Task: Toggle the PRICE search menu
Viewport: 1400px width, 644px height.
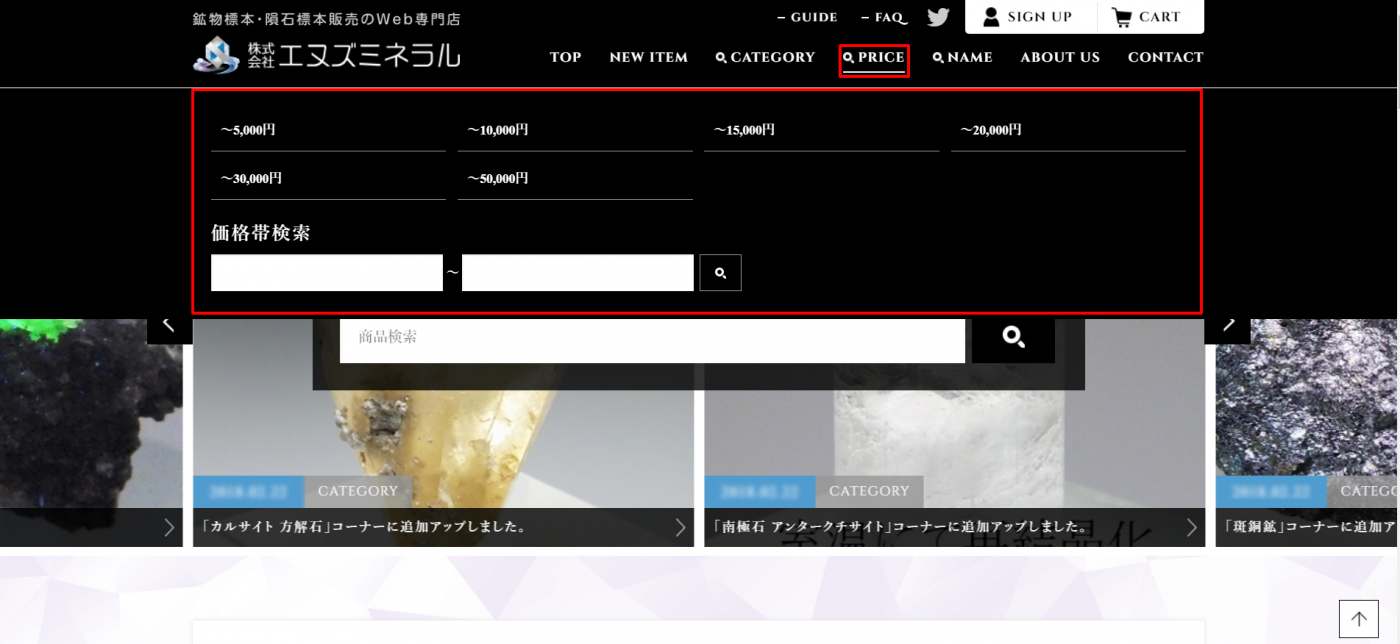Action: pos(874,59)
